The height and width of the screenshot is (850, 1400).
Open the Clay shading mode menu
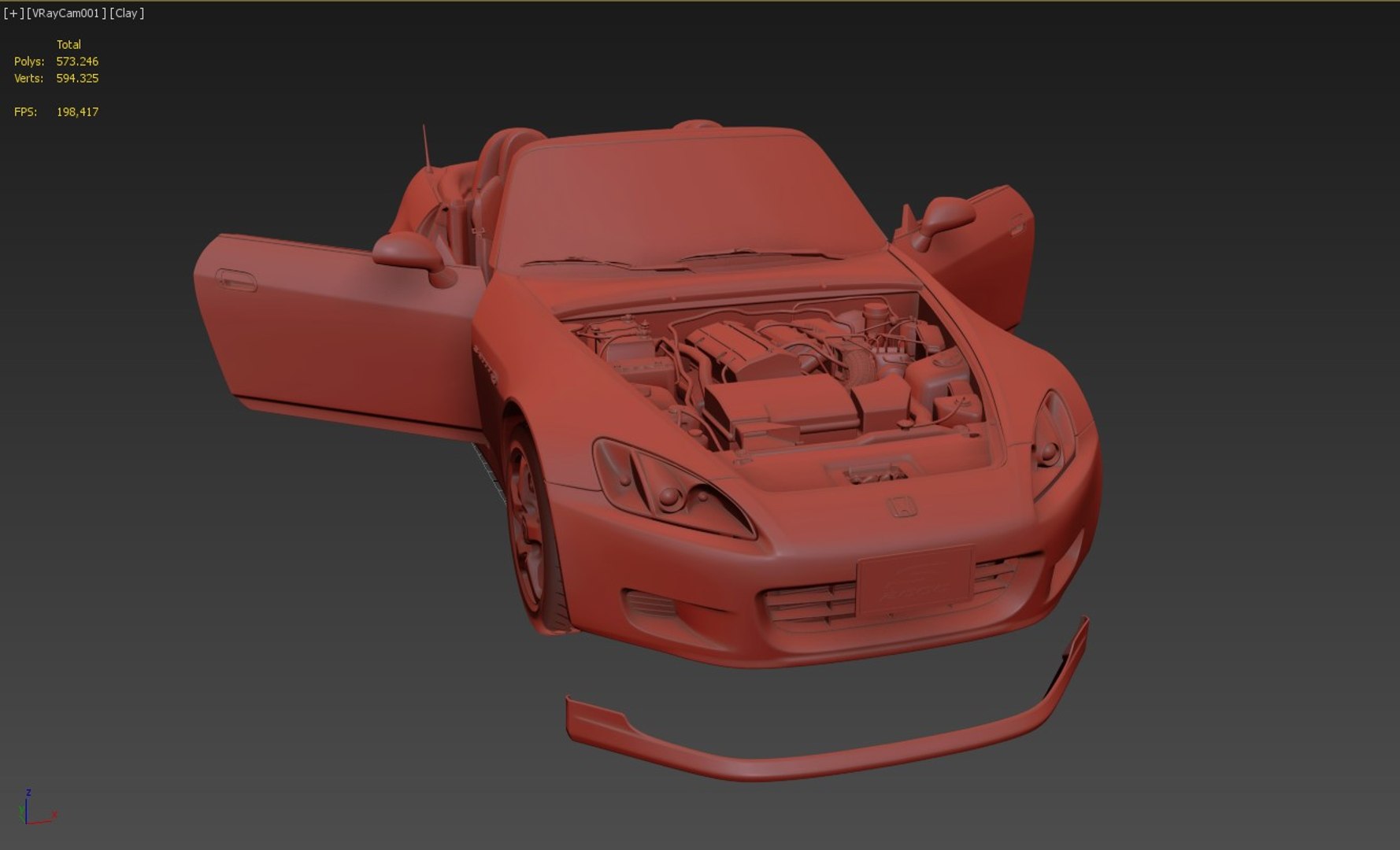tap(127, 13)
